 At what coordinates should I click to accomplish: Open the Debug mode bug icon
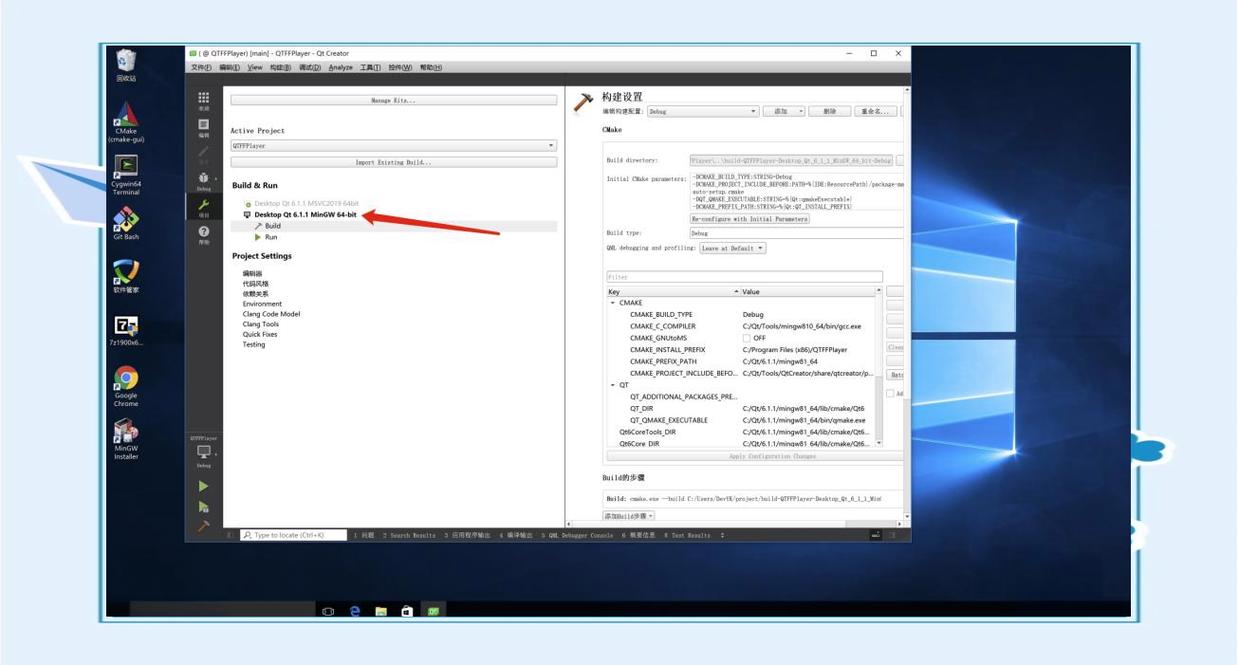pyautogui.click(x=204, y=179)
